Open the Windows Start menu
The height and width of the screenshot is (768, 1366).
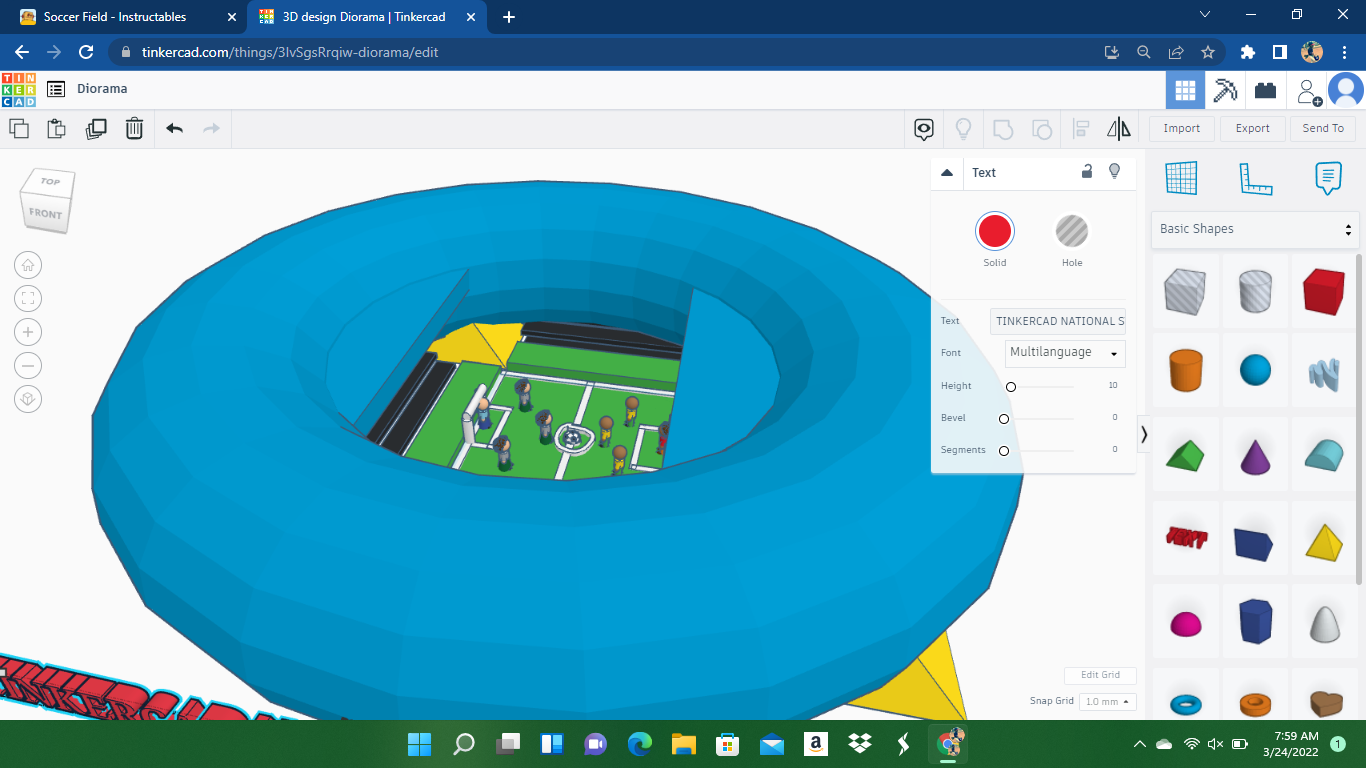(419, 744)
